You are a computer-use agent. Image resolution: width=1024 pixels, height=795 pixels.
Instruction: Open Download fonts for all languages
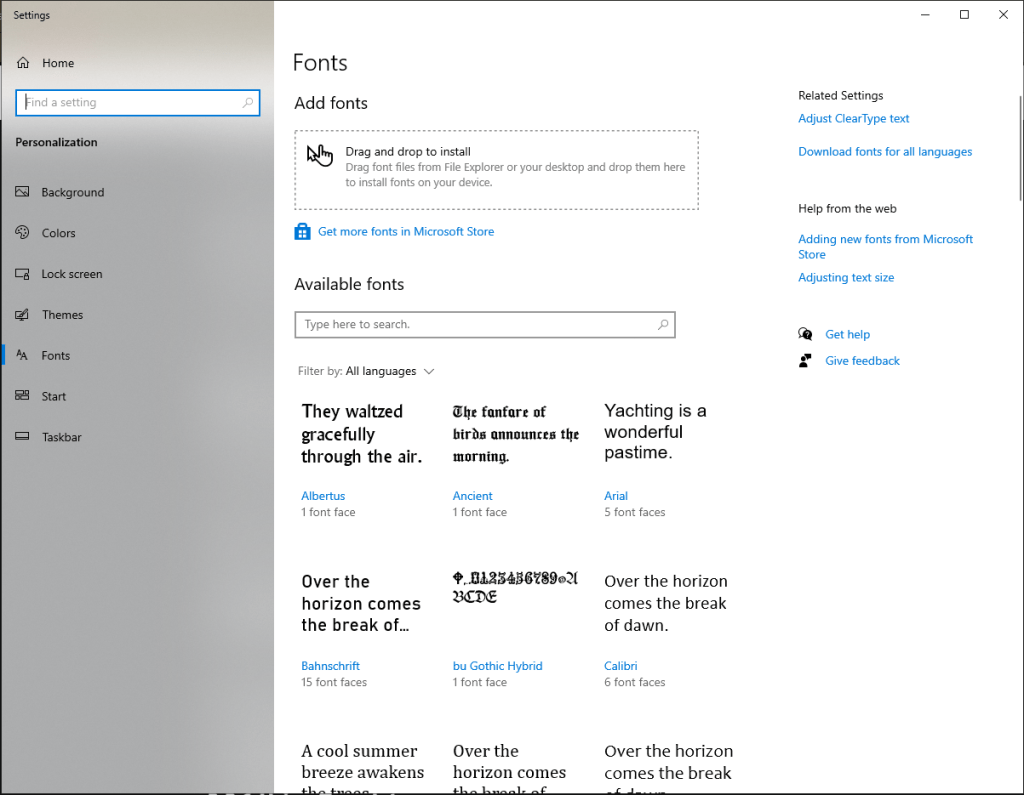[884, 152]
